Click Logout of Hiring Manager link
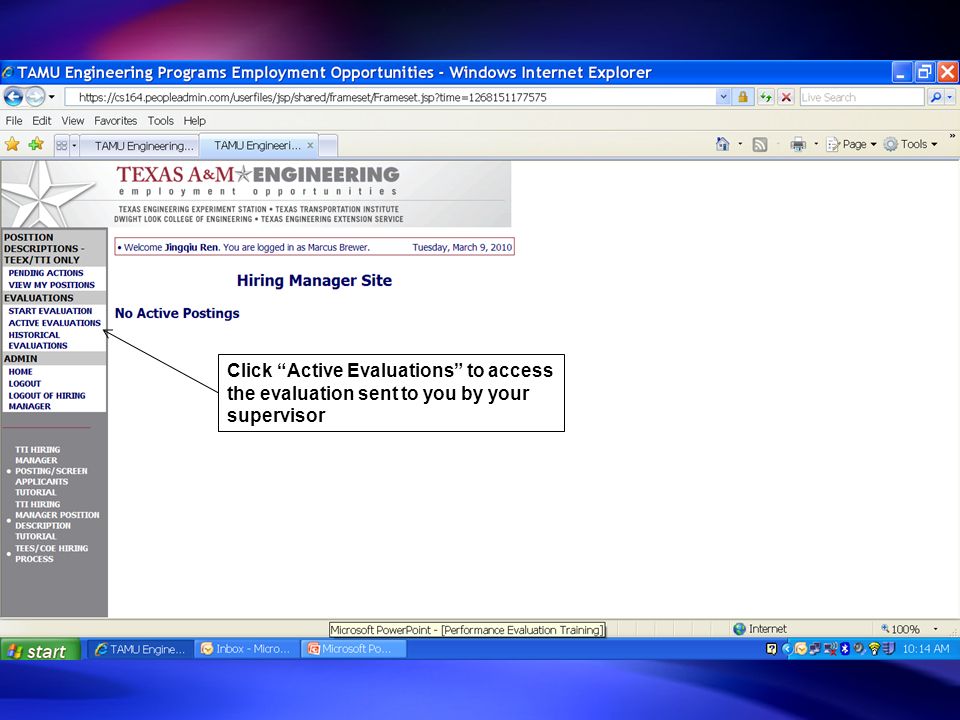Screen dimensions: 960x720 (47, 401)
